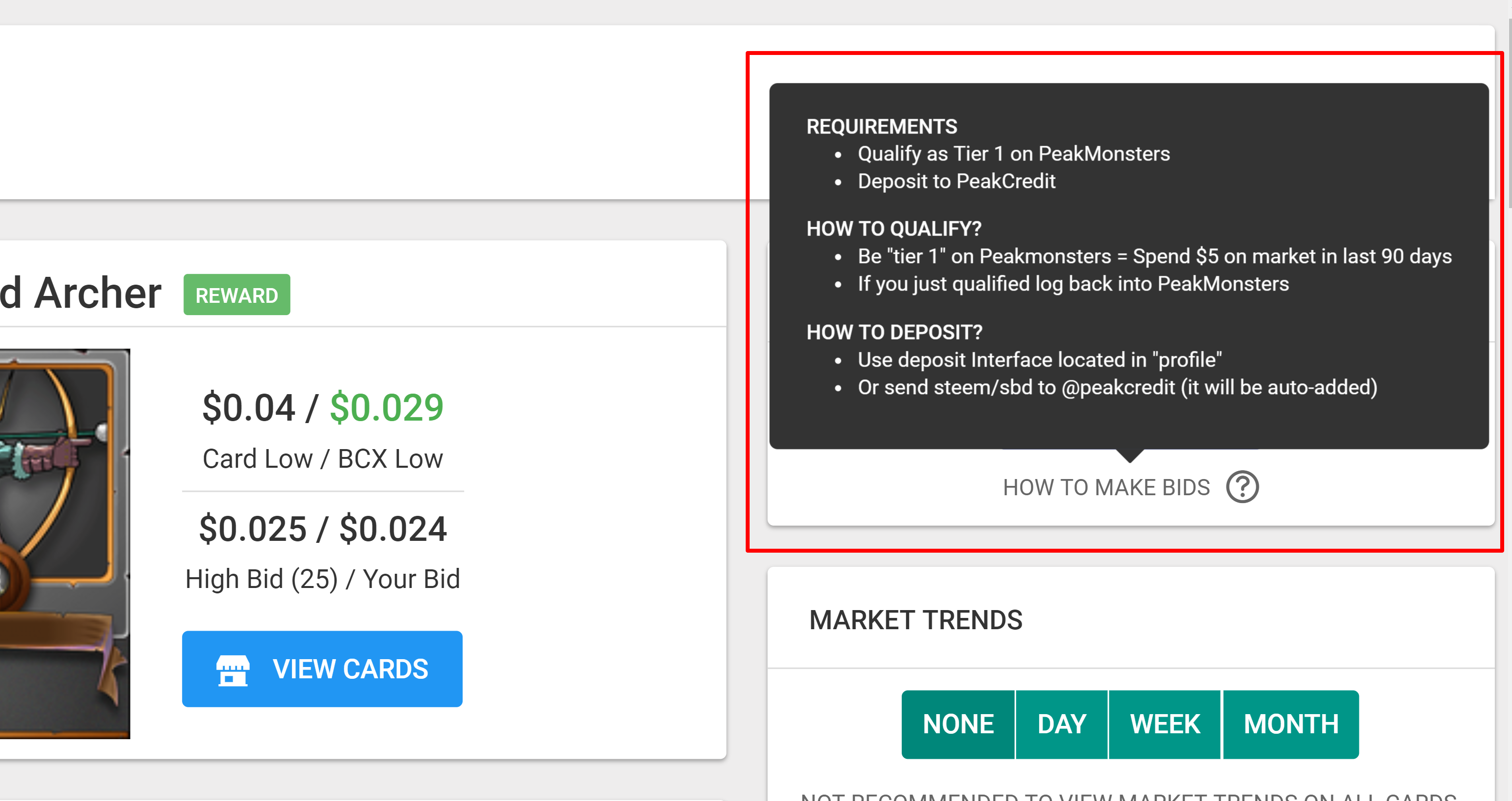1512x801 pixels.
Task: Click the question mark help icon
Action: [x=1242, y=487]
